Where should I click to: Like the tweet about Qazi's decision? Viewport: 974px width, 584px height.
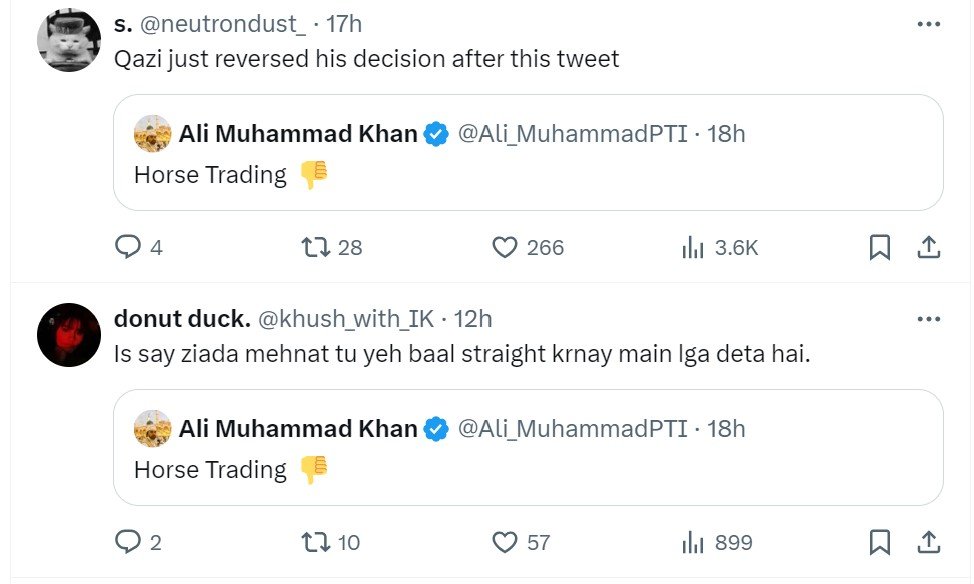coord(506,247)
